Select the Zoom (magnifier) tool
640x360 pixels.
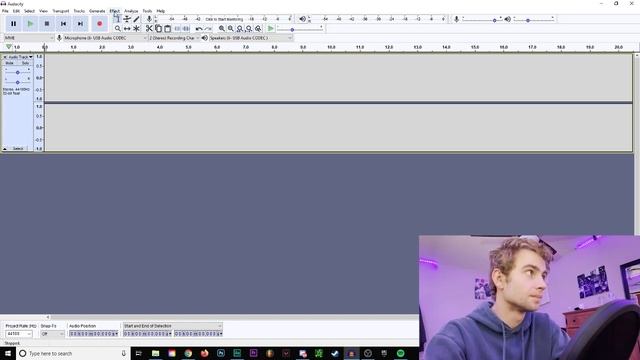[x=118, y=29]
